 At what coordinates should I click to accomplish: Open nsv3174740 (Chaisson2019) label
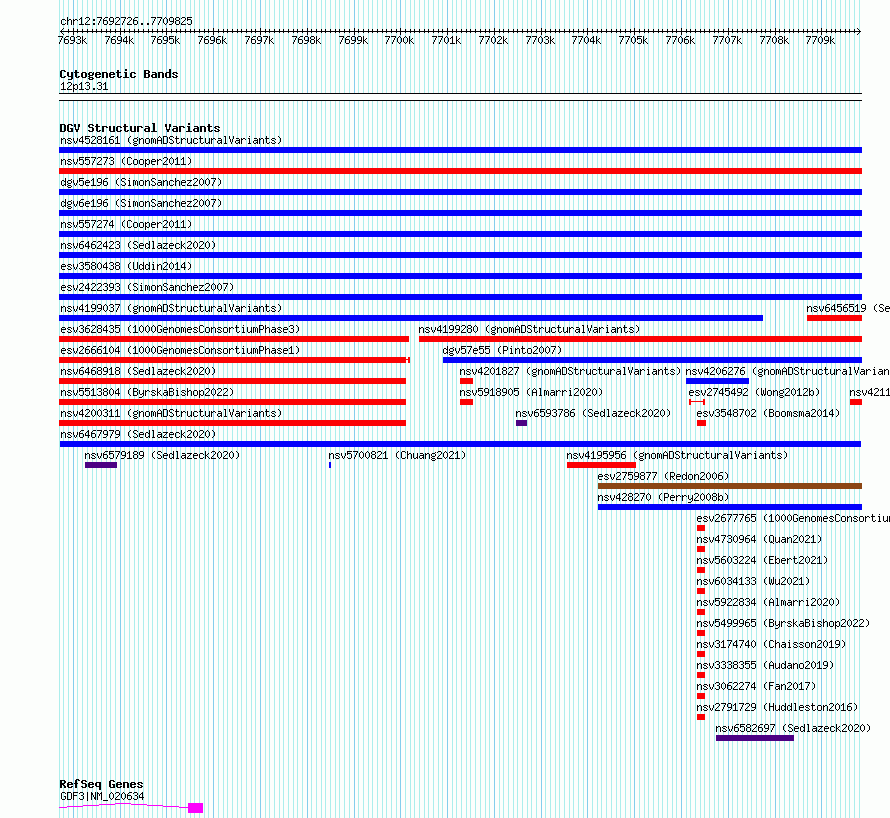pyautogui.click(x=771, y=644)
